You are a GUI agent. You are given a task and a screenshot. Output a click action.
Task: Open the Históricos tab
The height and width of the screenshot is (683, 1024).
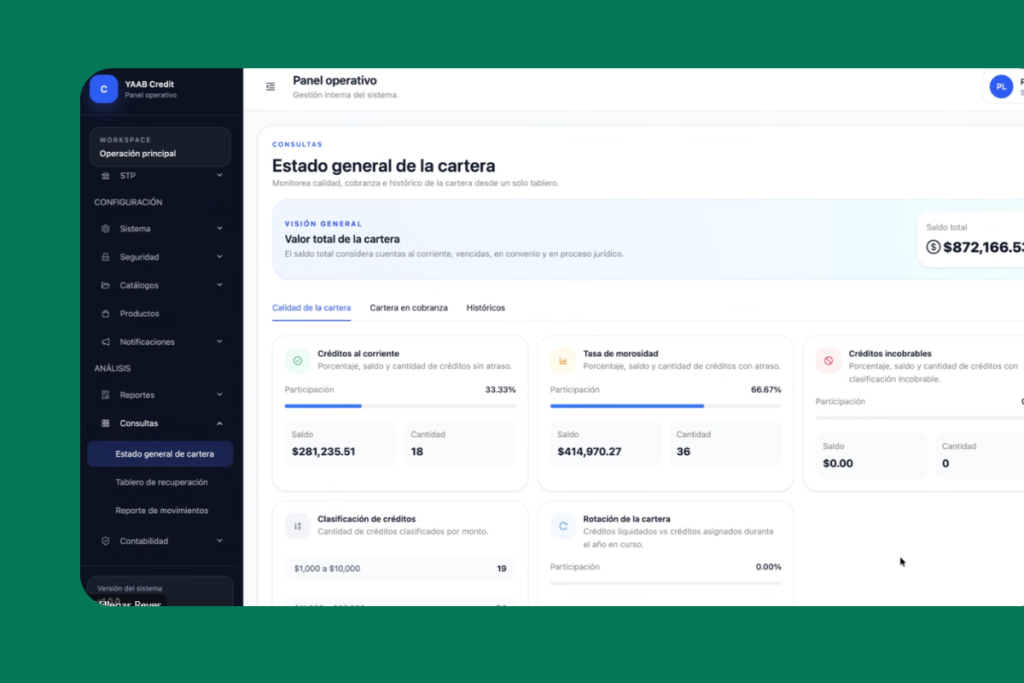pos(485,308)
